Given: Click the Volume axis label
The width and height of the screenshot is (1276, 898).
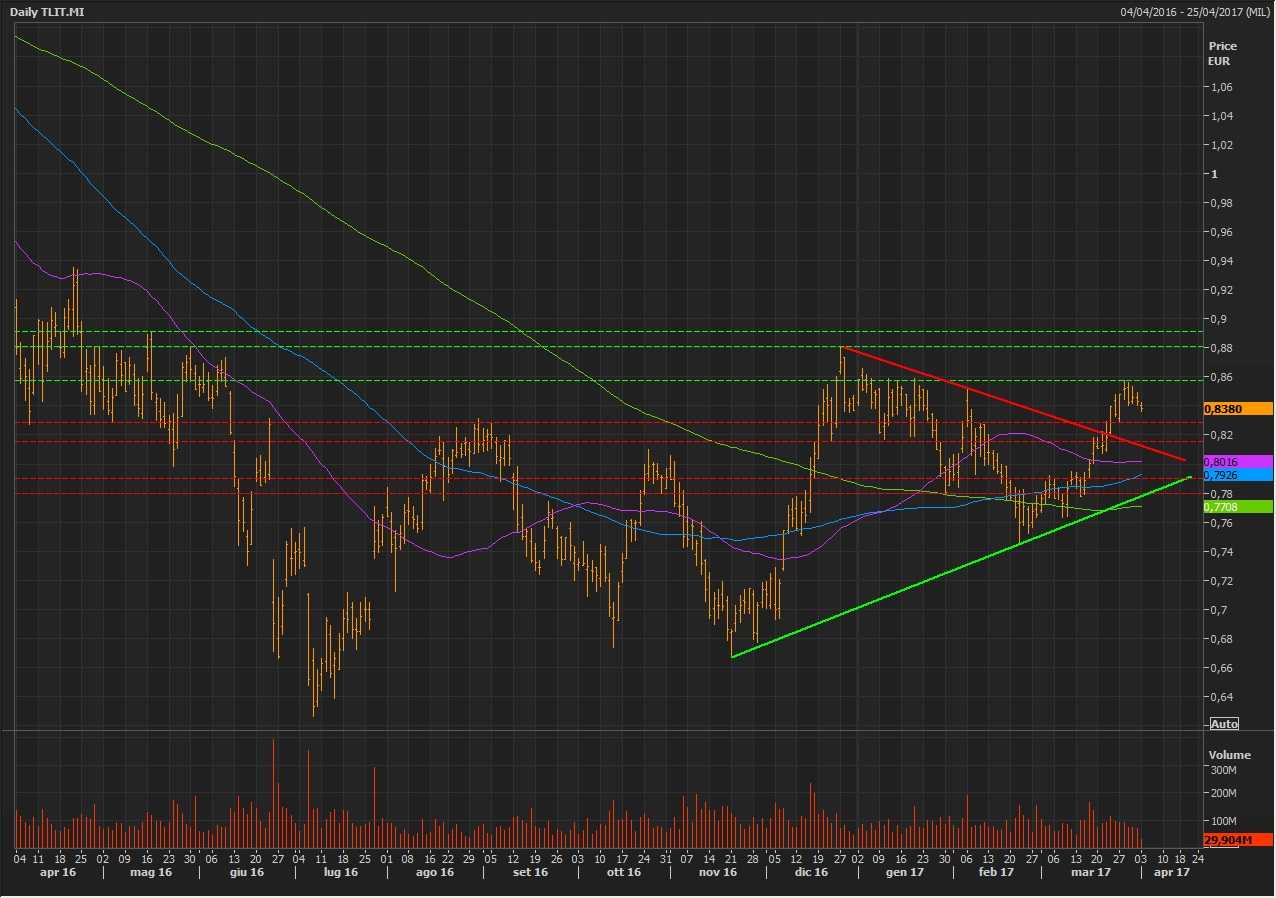Looking at the screenshot, I should pyautogui.click(x=1229, y=755).
